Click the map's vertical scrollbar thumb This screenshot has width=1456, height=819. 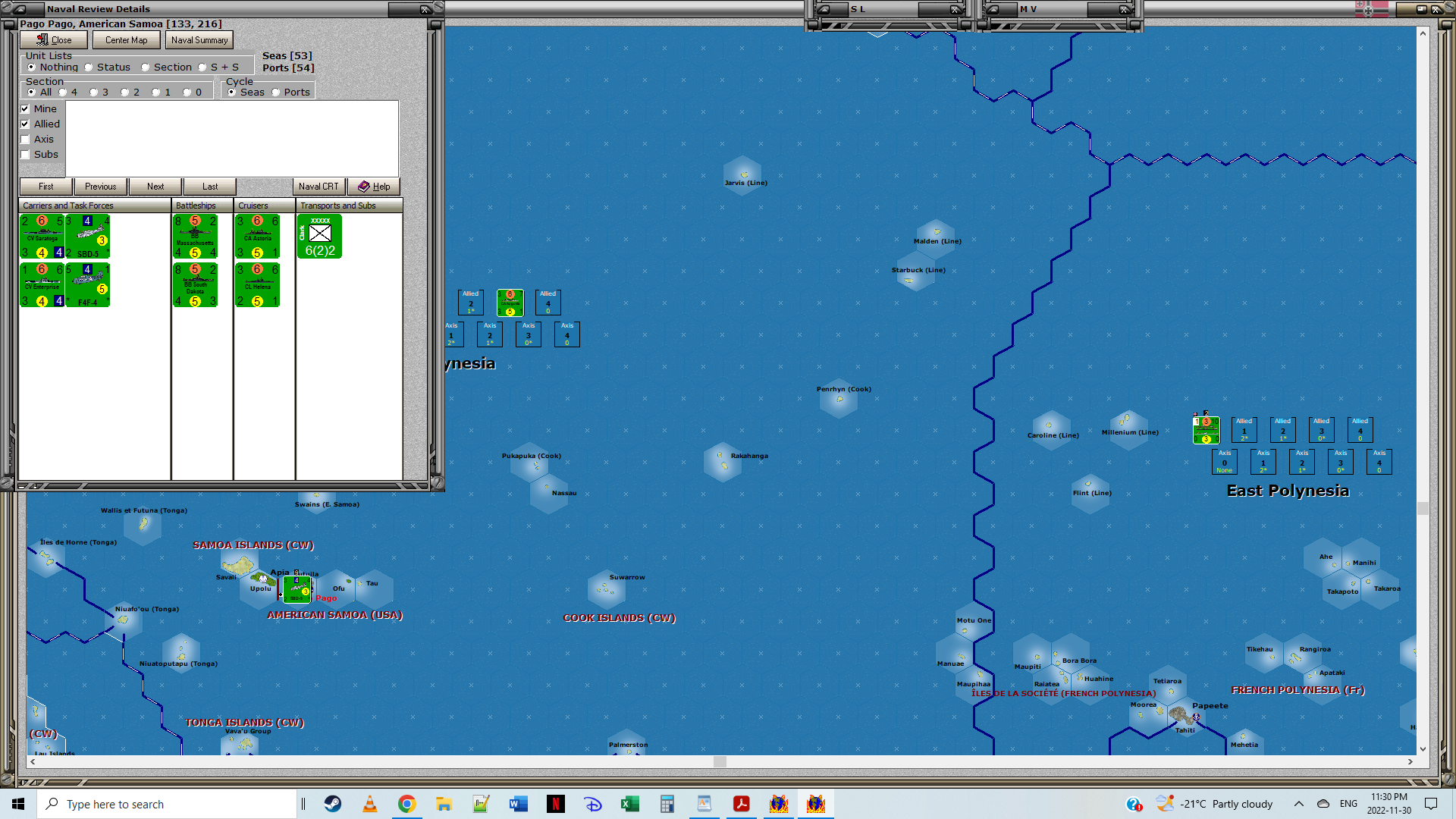(1423, 508)
